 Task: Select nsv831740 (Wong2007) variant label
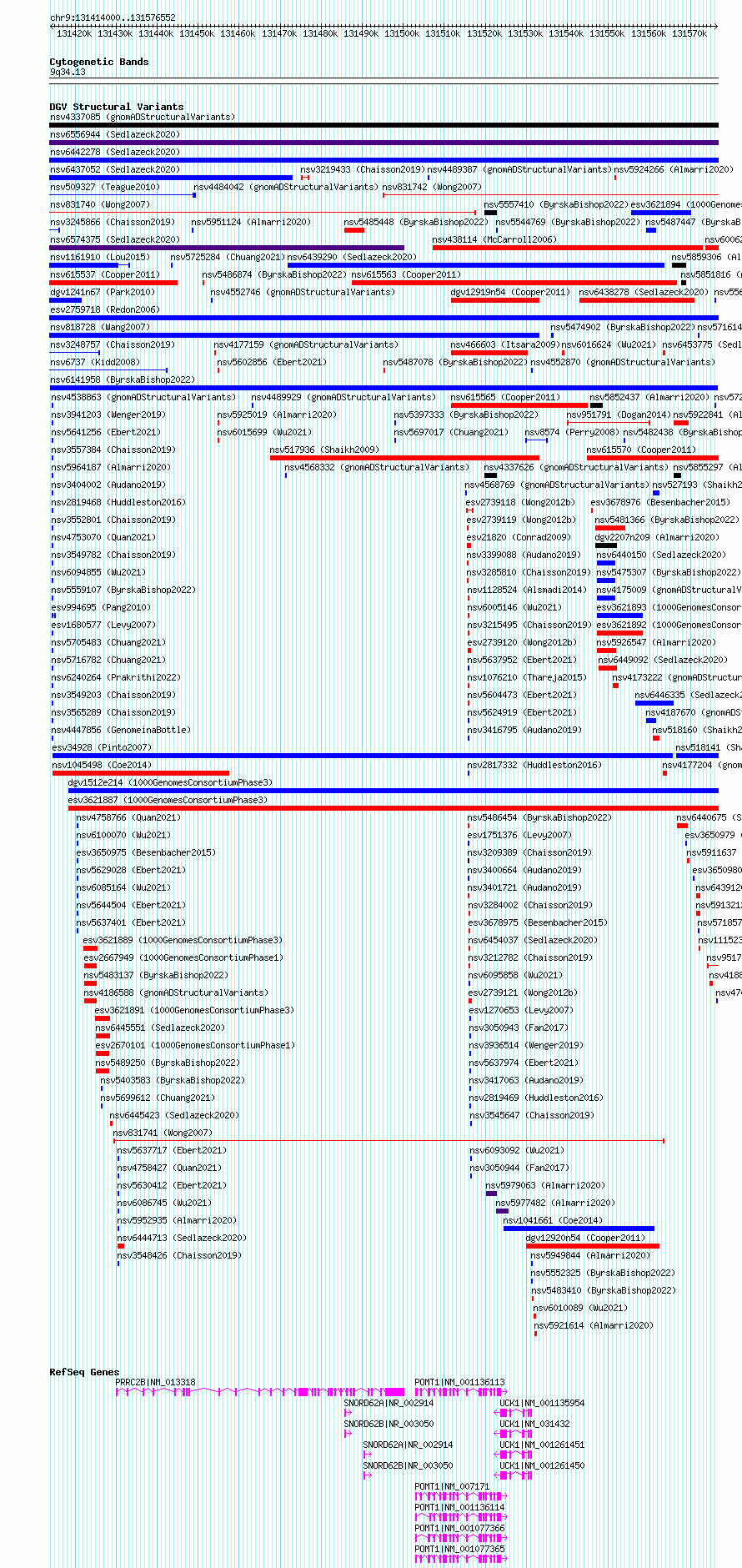pos(100,204)
